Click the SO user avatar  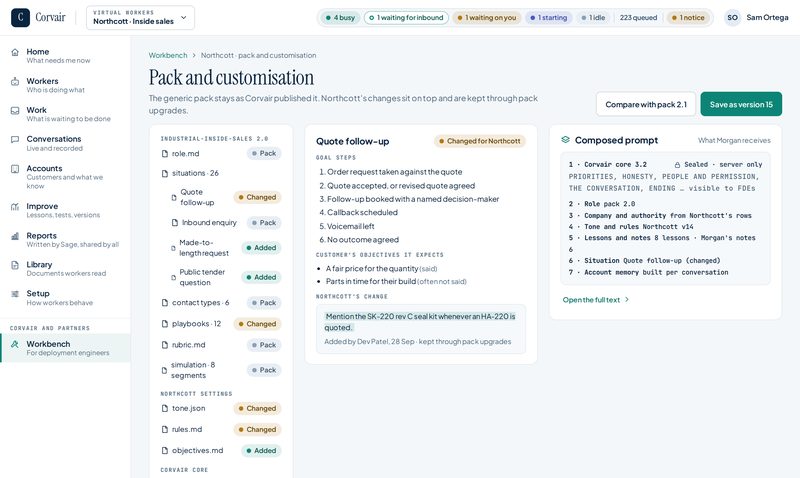pyautogui.click(x=733, y=17)
